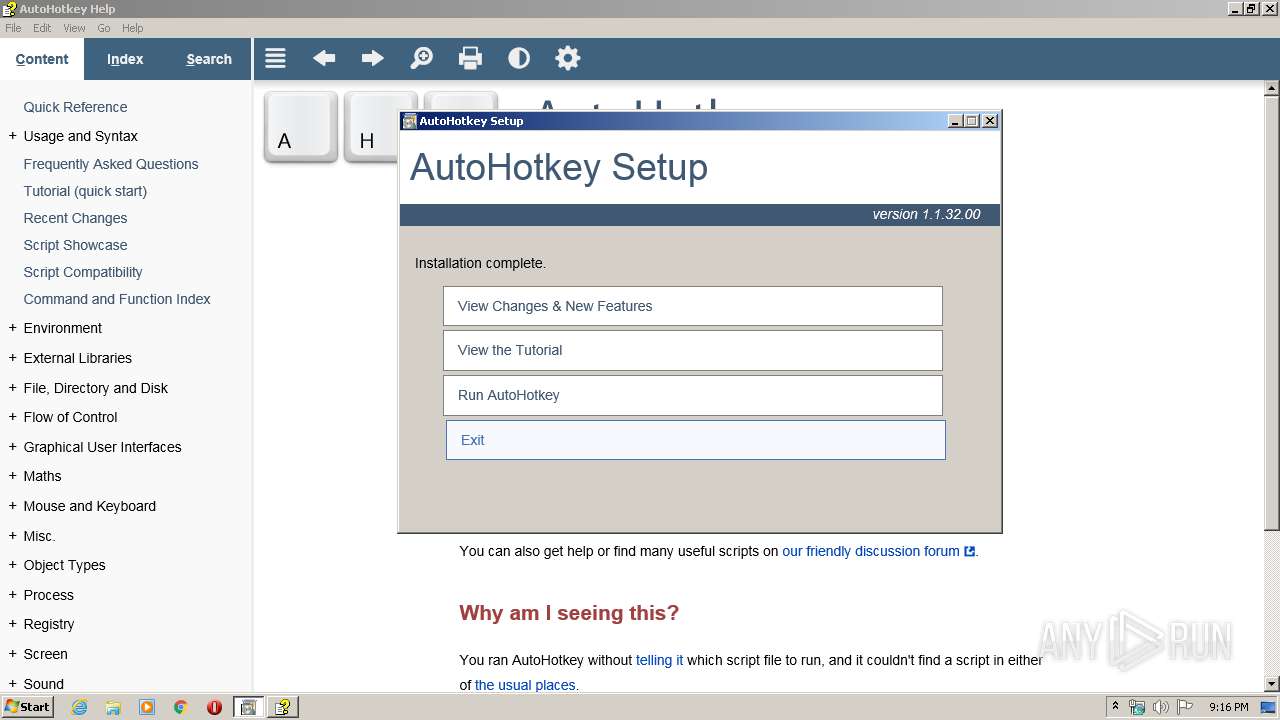The image size is (1280, 720).
Task: Open Script Compatibility page
Action: (83, 272)
